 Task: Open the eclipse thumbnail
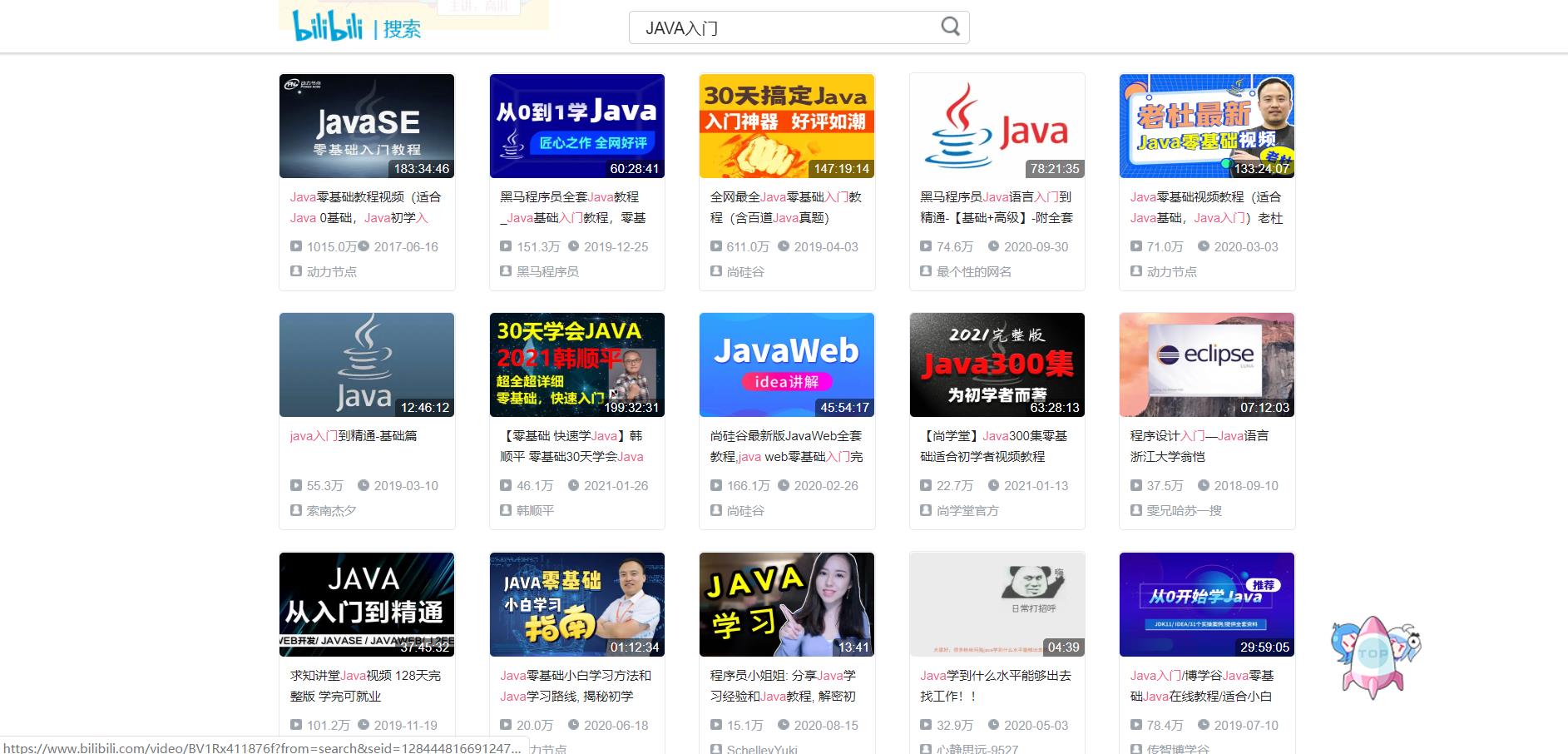pyautogui.click(x=1207, y=365)
